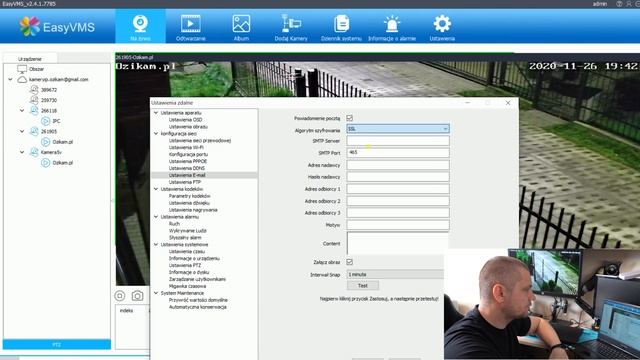This screenshot has height=360, width=640.
Task: Click into the Adres nadawcy field
Action: pyautogui.click(x=398, y=165)
